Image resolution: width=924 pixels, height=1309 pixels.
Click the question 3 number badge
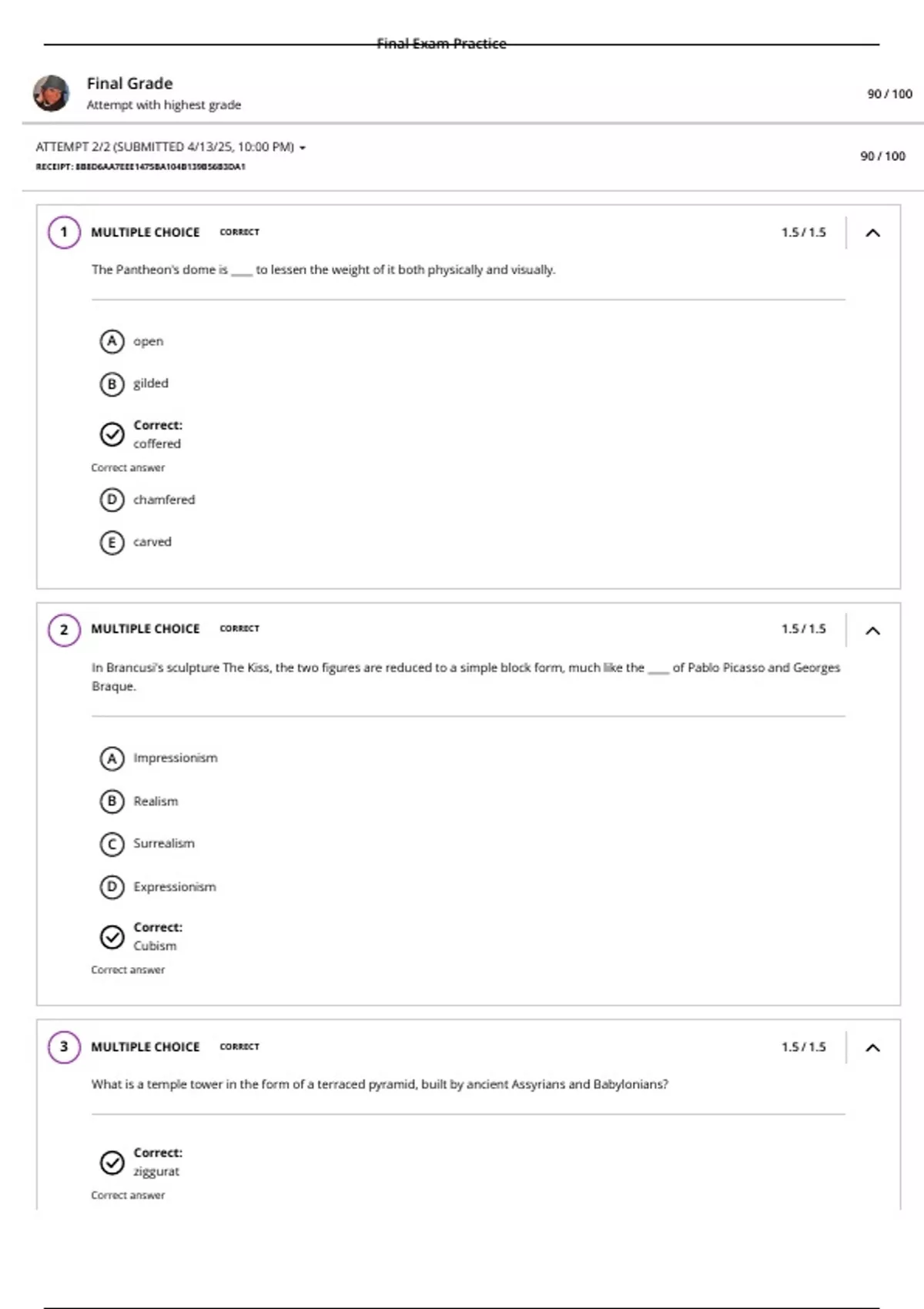64,1047
